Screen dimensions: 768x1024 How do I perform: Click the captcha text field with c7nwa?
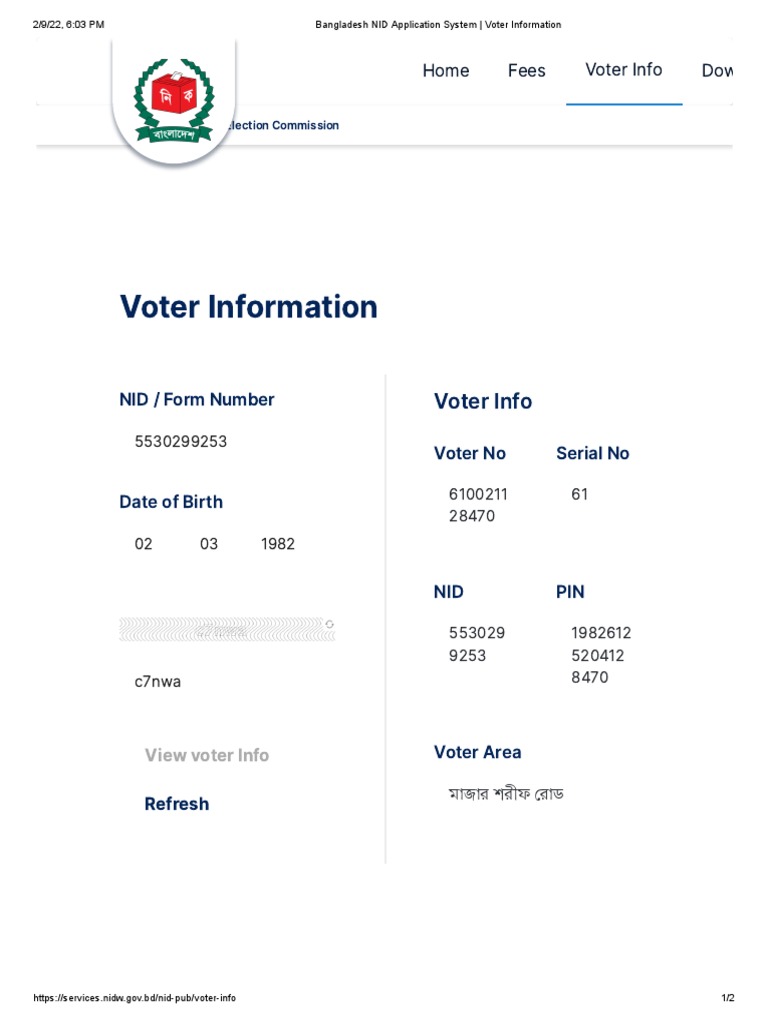pos(158,682)
